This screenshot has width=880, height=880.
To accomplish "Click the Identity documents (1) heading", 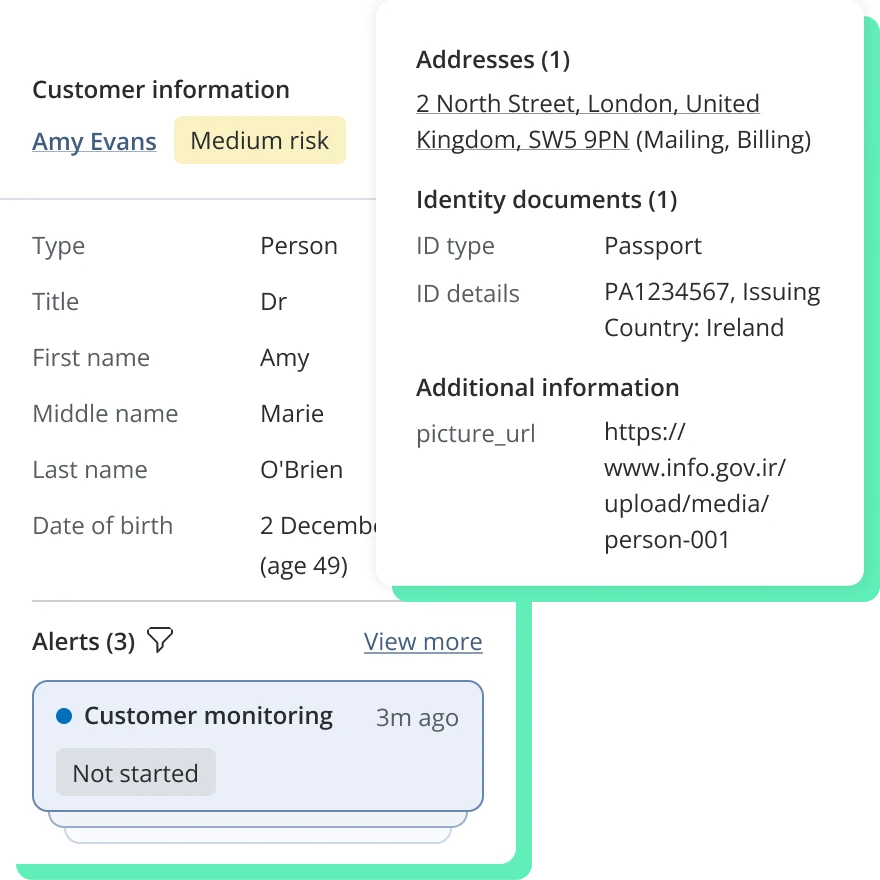I will (546, 200).
